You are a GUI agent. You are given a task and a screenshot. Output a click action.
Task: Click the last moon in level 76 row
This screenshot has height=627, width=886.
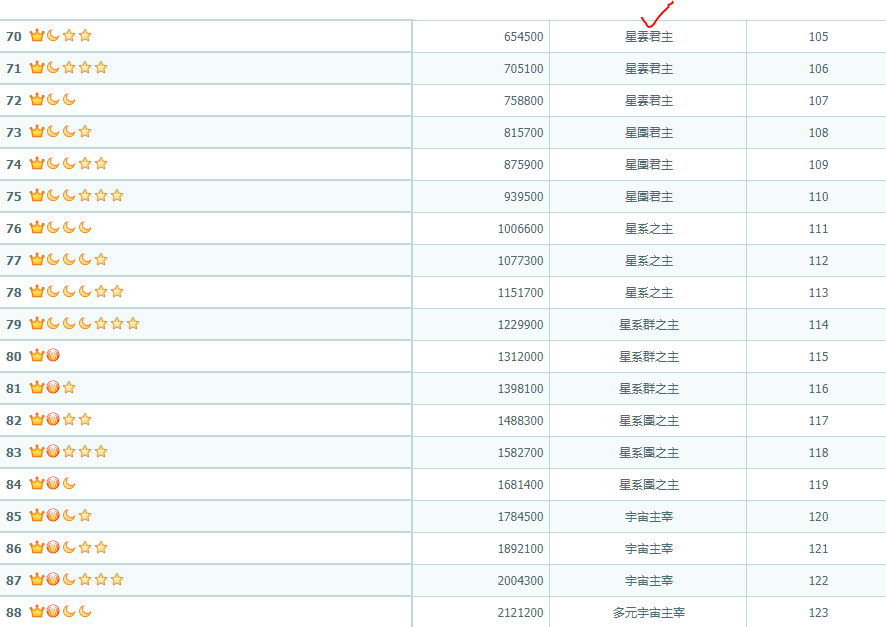pos(85,228)
